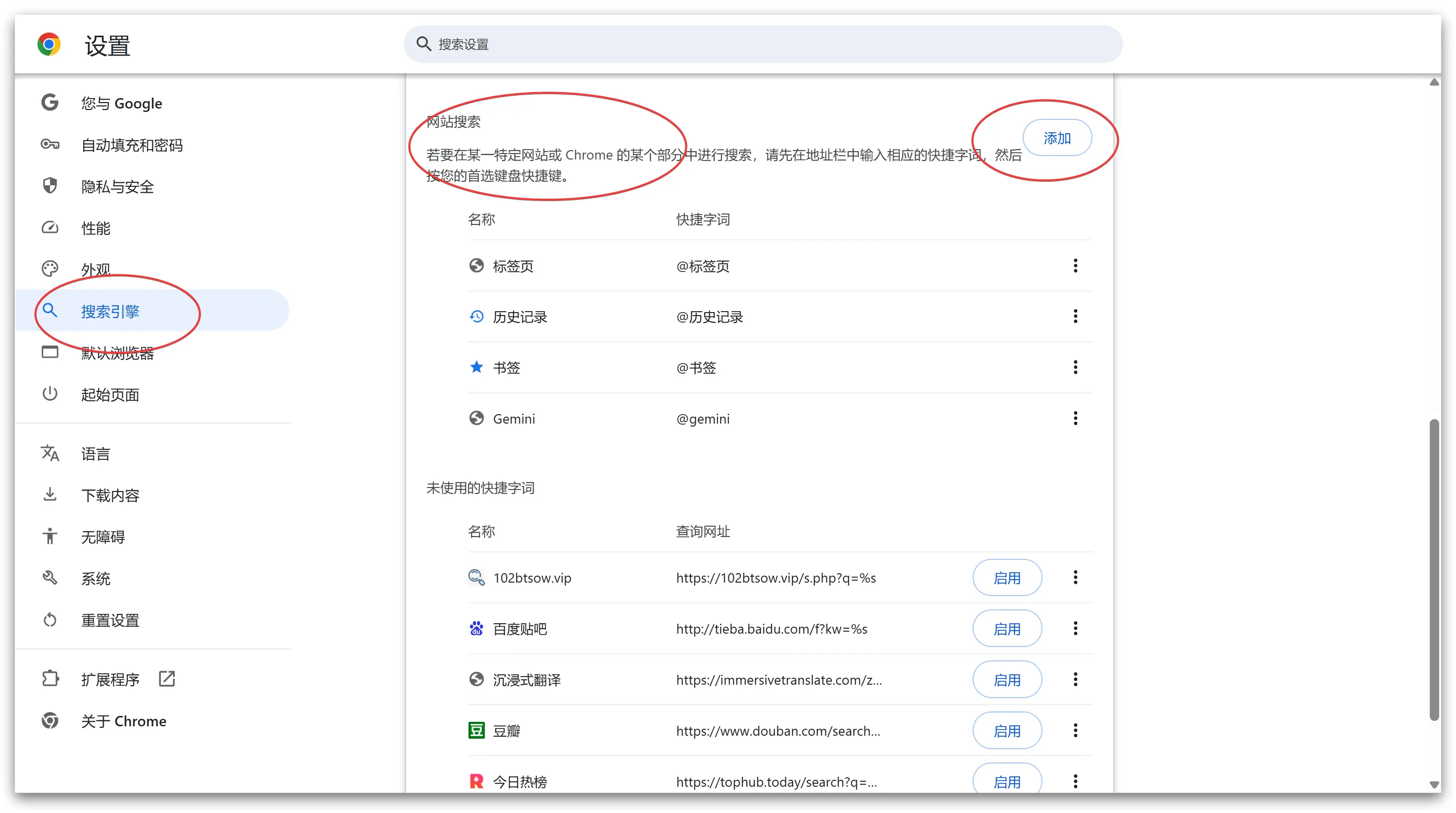
Task: Click the speedometer icon for 性能
Action: pyautogui.click(x=50, y=227)
